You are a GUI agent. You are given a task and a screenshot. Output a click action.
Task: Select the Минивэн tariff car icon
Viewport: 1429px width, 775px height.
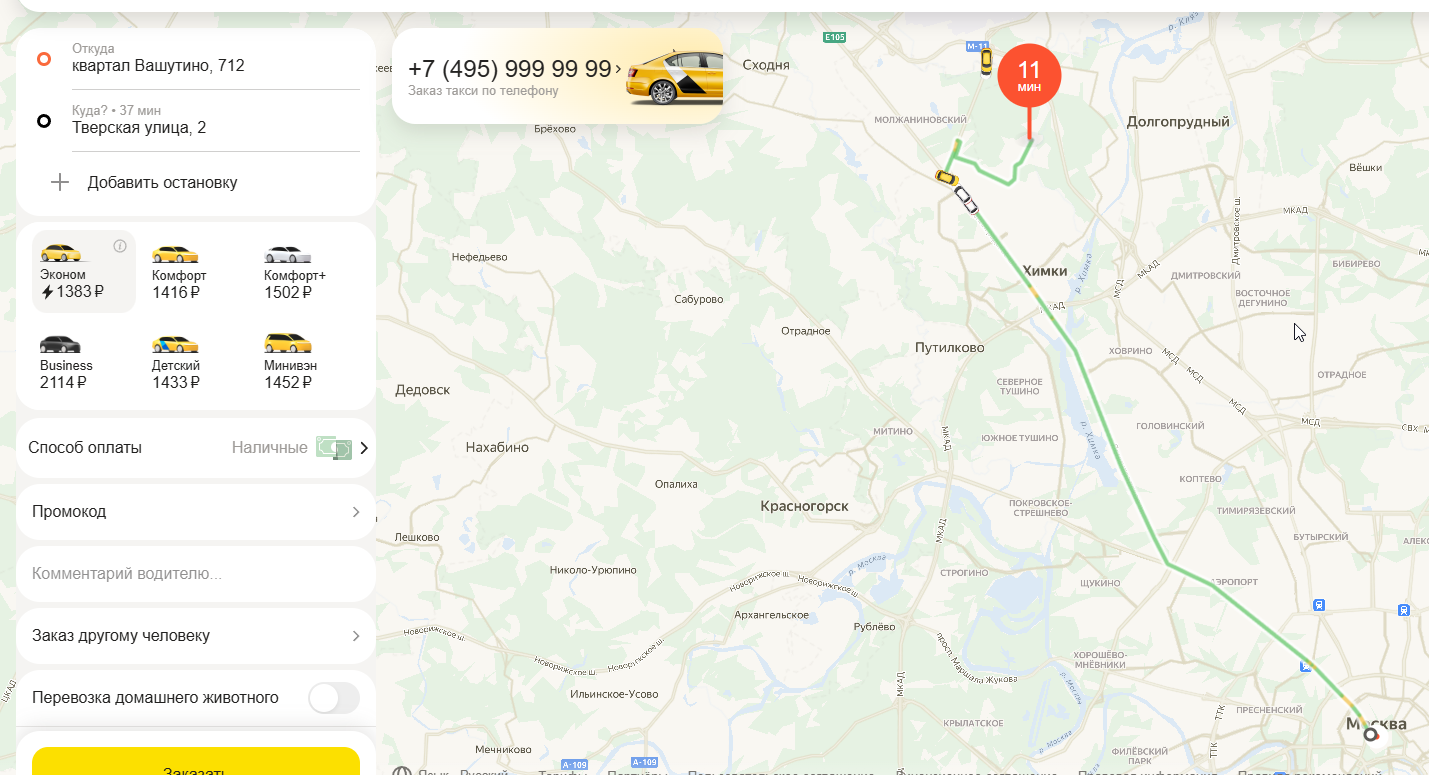pos(288,343)
